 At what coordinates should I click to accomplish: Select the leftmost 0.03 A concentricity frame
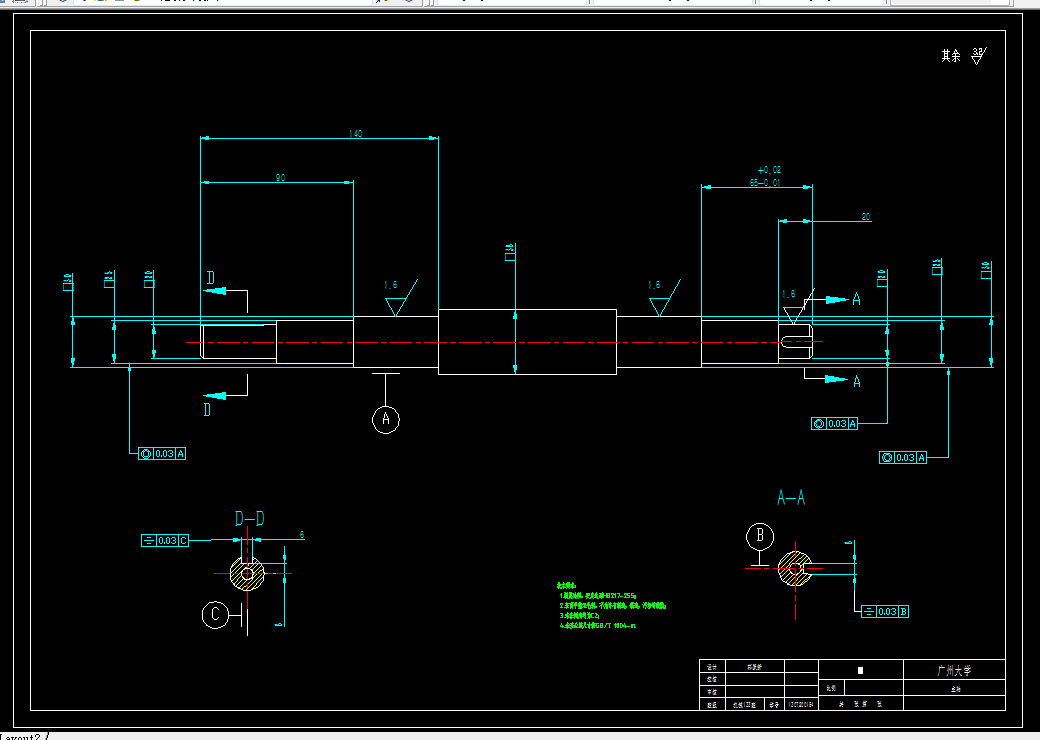coord(162,454)
